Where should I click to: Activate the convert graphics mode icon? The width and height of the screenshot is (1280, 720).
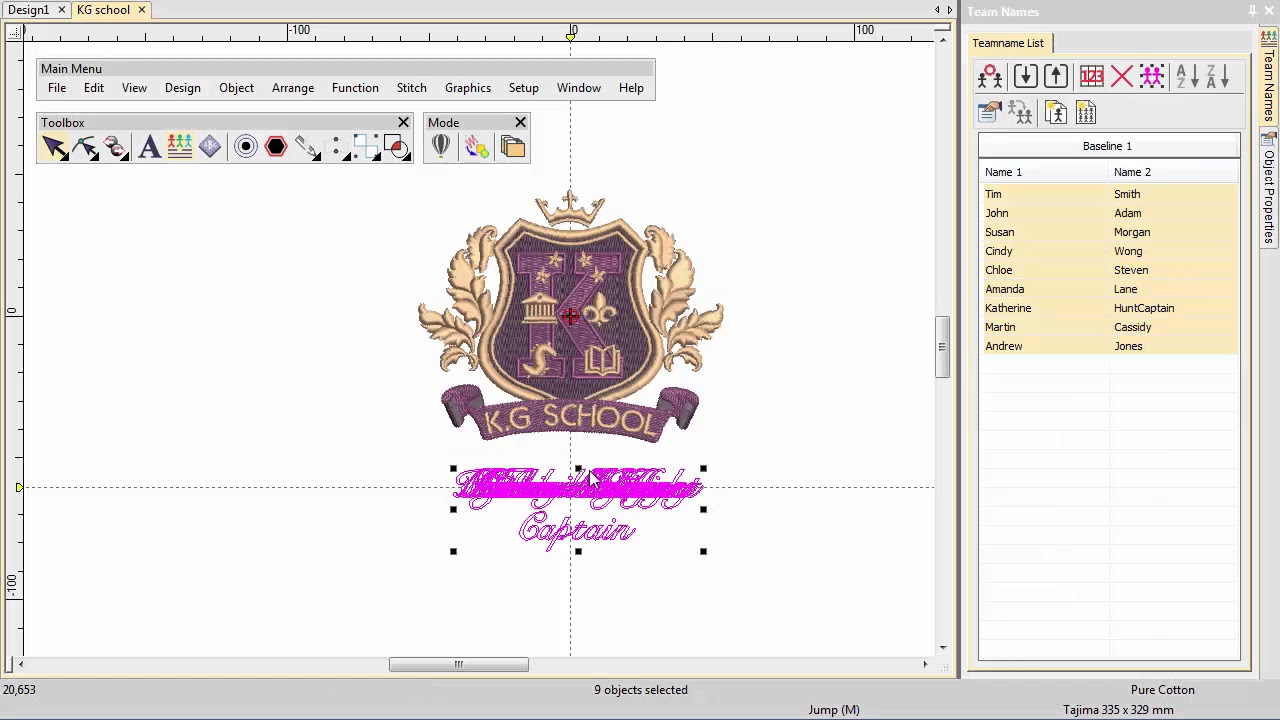477,148
